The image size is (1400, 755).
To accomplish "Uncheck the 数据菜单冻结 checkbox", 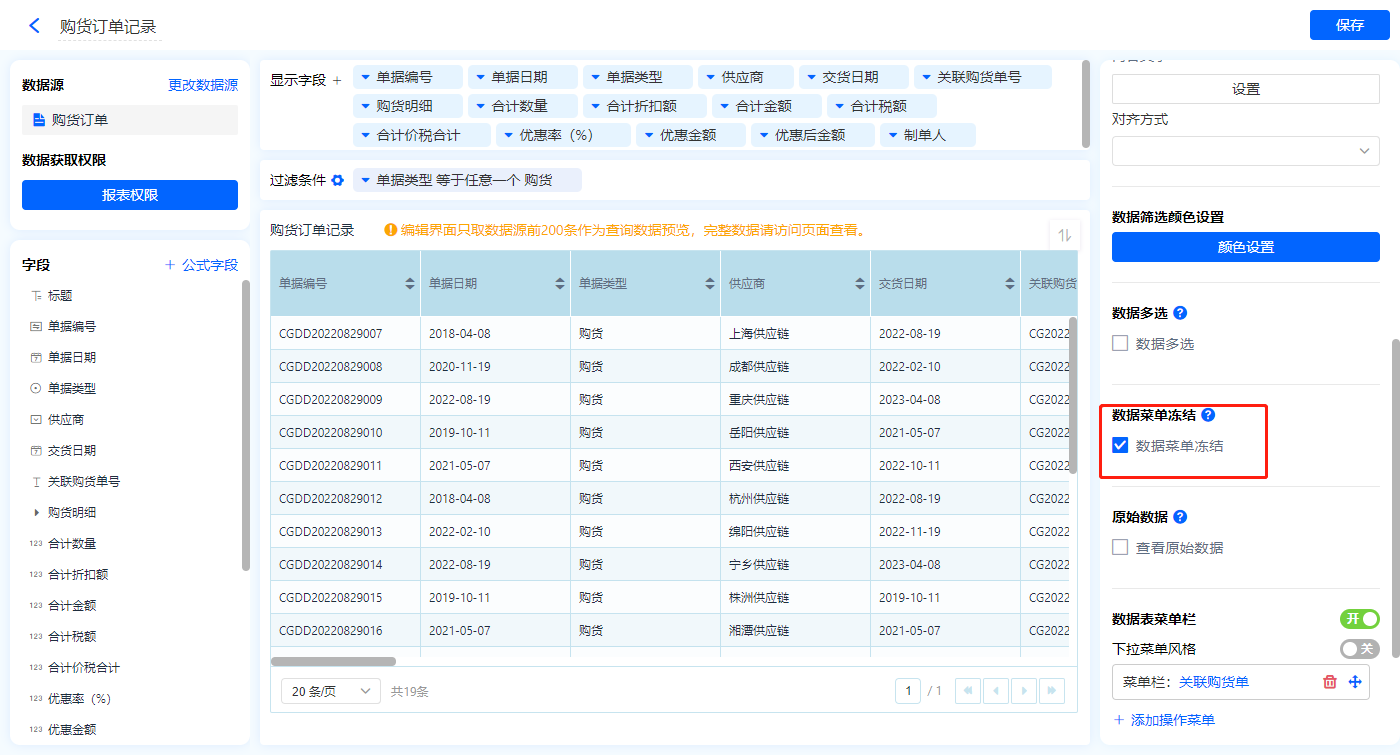I will pyautogui.click(x=1121, y=446).
